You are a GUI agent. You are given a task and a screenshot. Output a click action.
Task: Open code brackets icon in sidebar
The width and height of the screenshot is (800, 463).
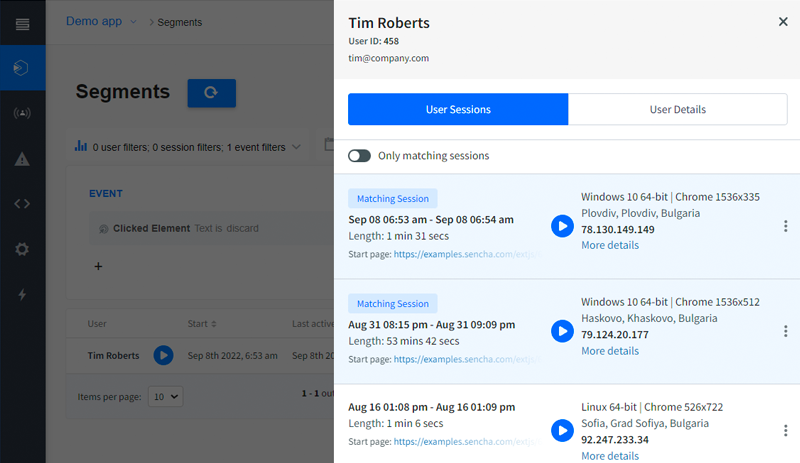tap(22, 204)
